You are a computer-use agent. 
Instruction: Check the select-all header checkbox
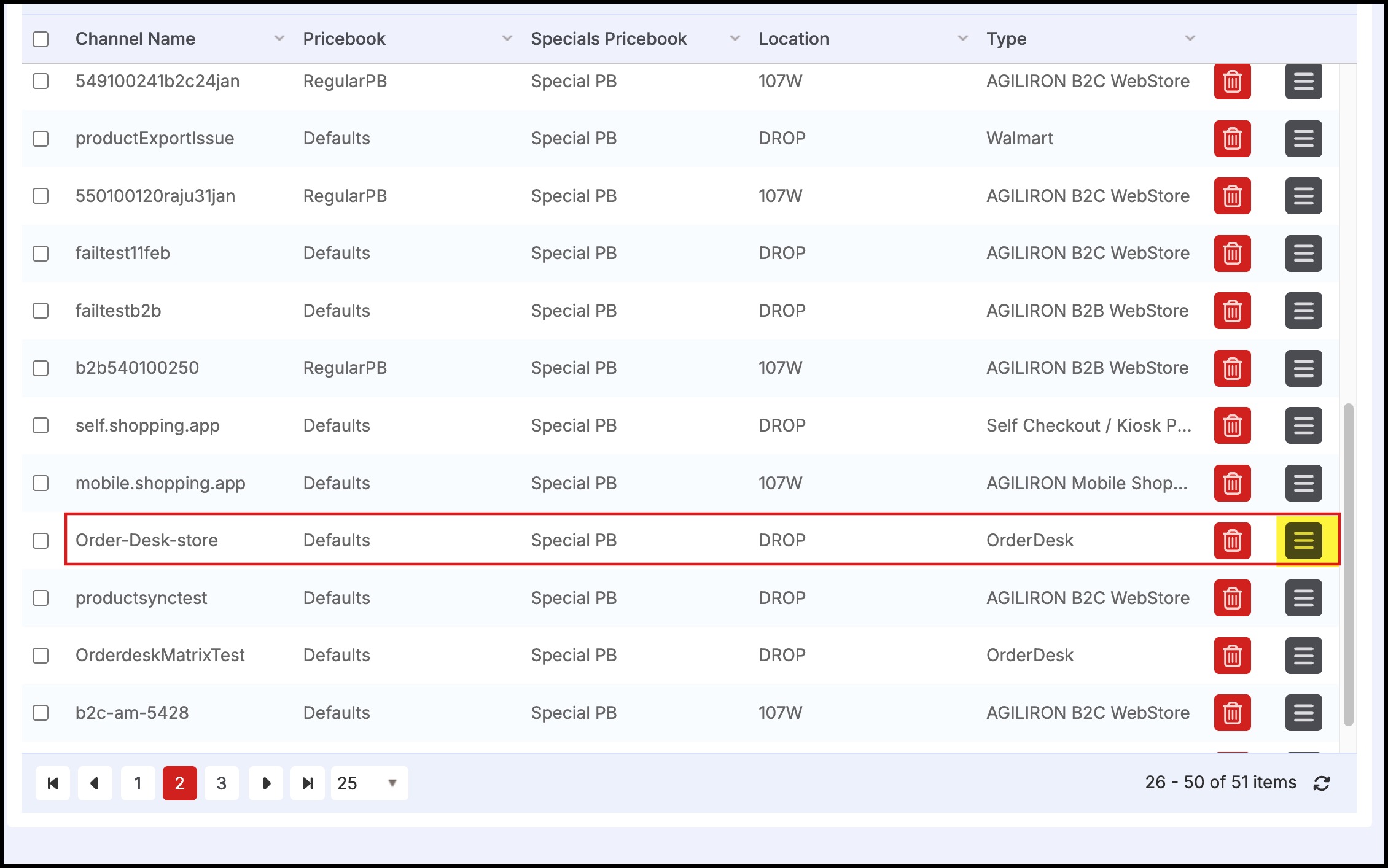point(41,39)
